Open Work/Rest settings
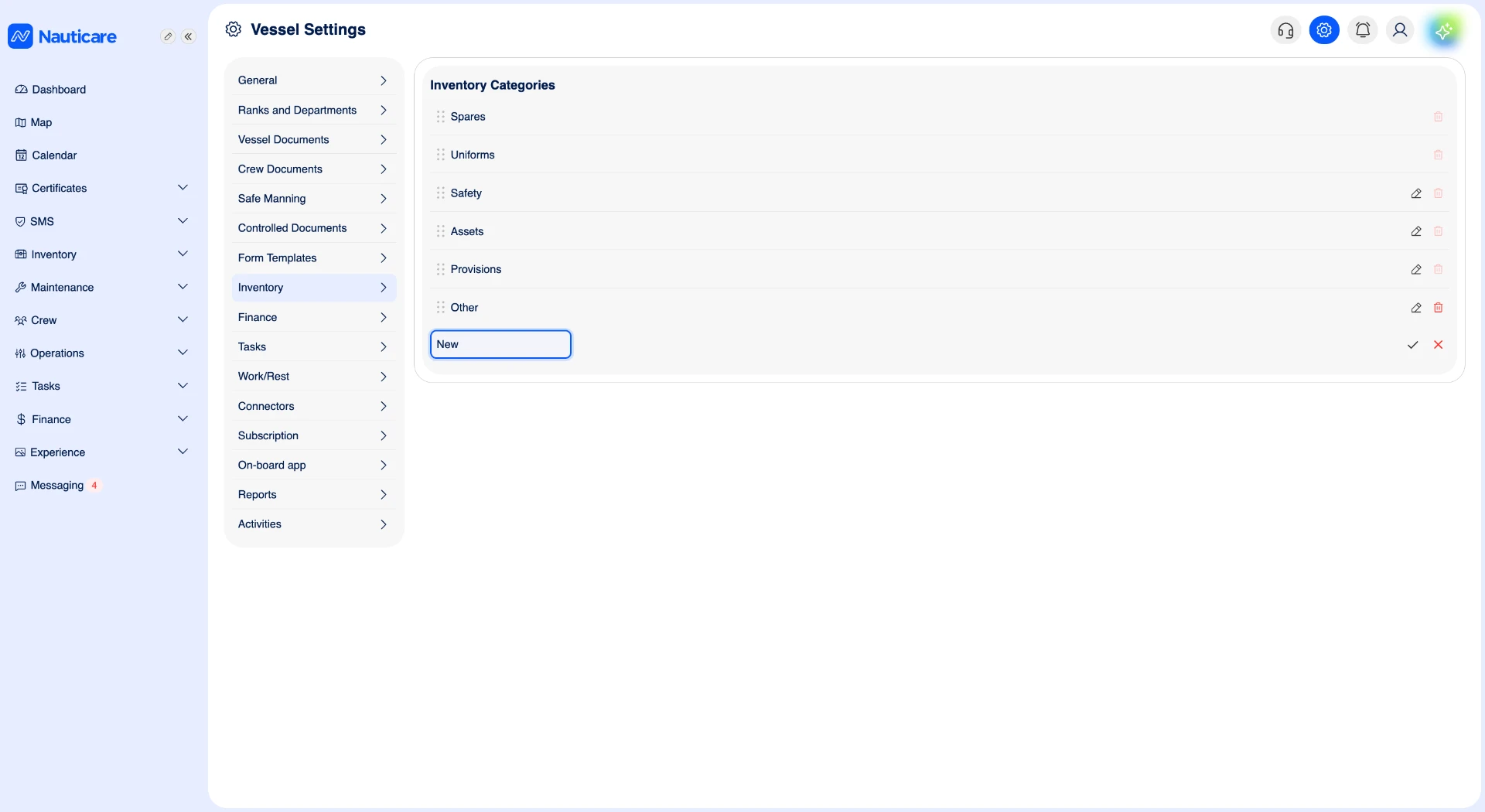The width and height of the screenshot is (1485, 812). click(x=313, y=376)
